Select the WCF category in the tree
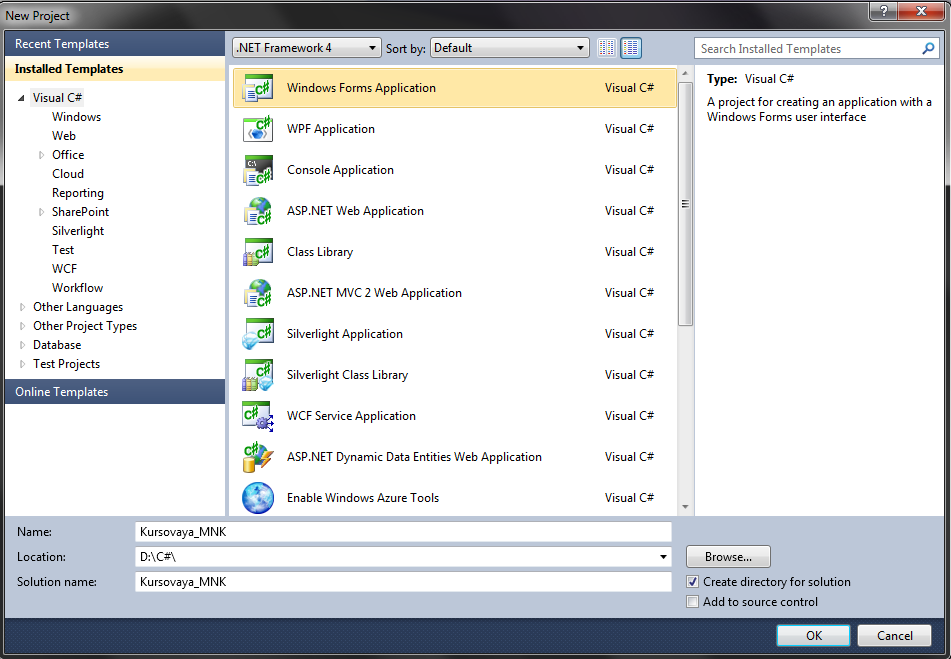The image size is (951, 659). [x=64, y=269]
